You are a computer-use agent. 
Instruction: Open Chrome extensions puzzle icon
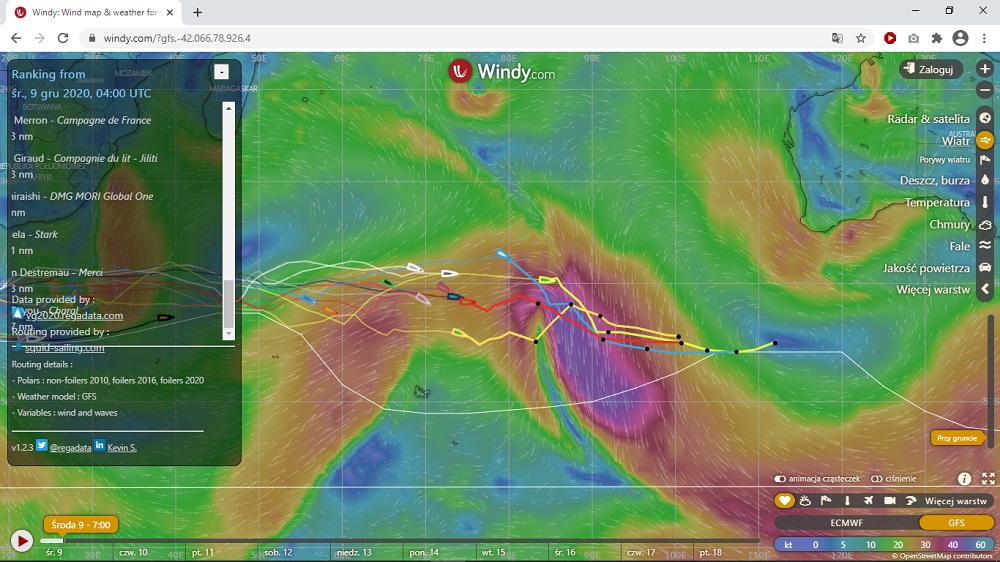[936, 38]
